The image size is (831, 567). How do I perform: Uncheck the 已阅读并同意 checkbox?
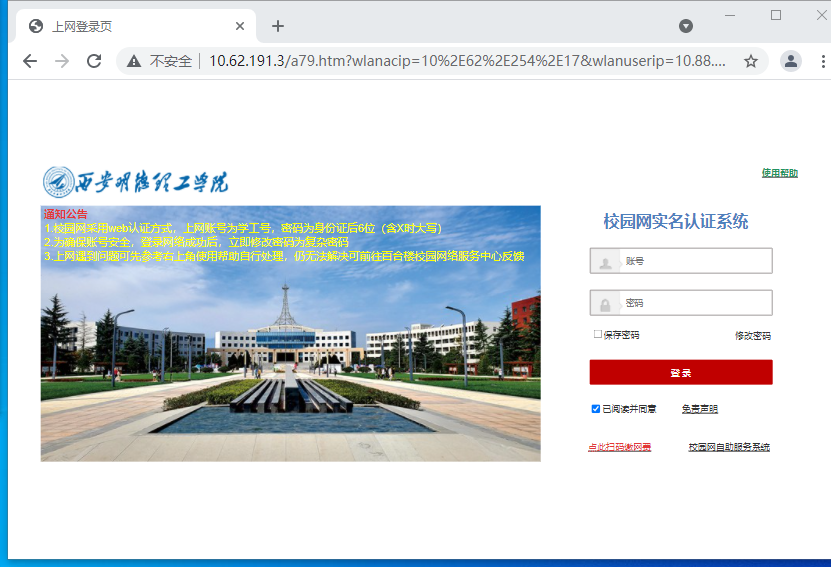596,409
